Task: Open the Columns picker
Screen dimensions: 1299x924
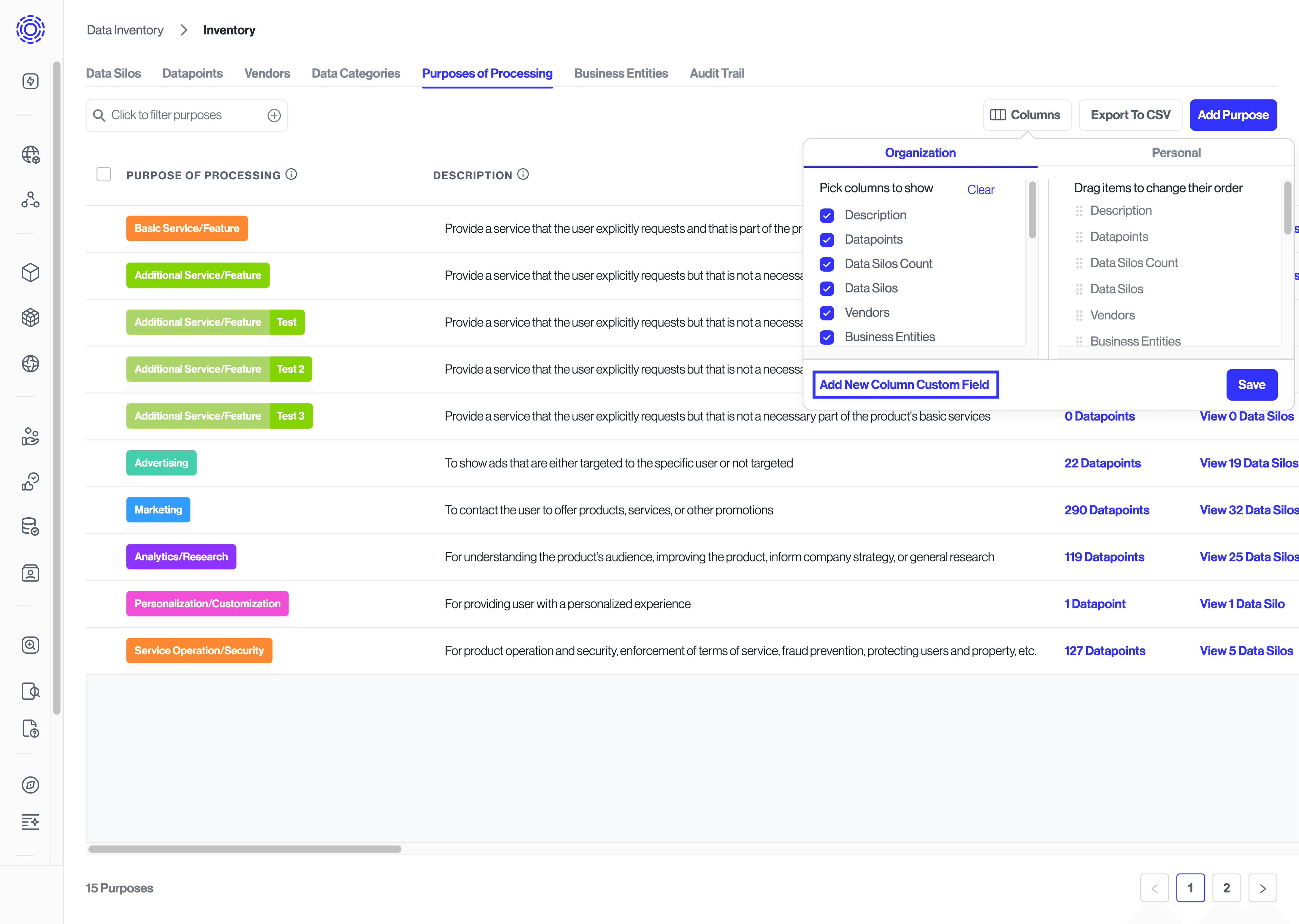Action: [x=1027, y=114]
